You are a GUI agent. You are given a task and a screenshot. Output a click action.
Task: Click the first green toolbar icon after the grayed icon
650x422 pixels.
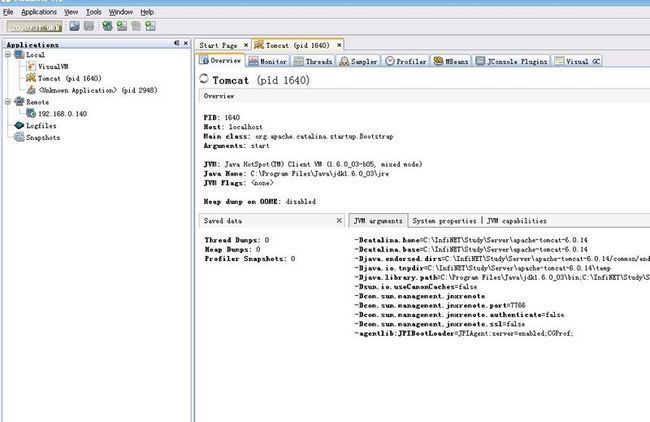(x=107, y=26)
